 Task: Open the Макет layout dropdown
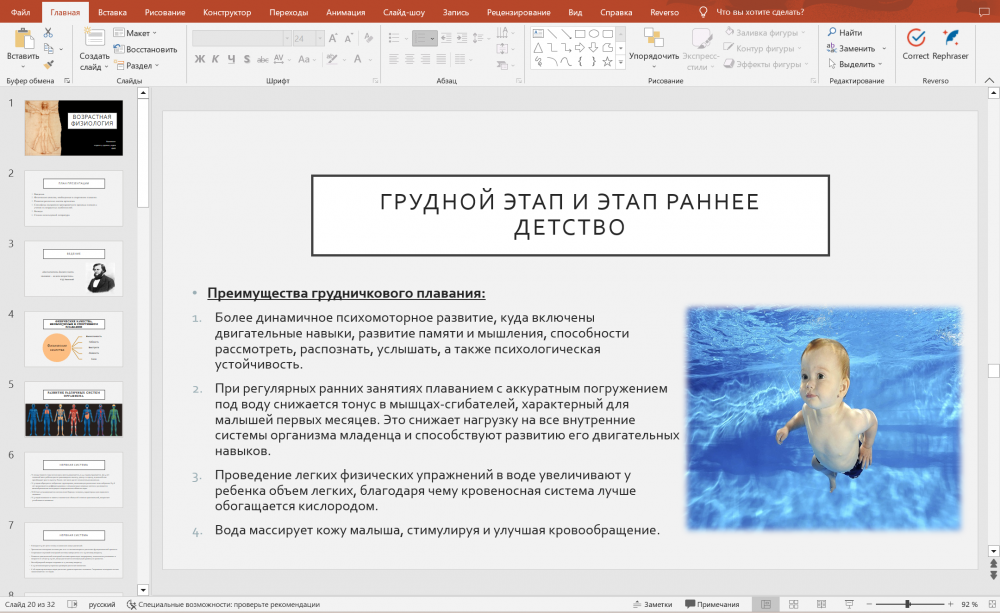point(136,33)
